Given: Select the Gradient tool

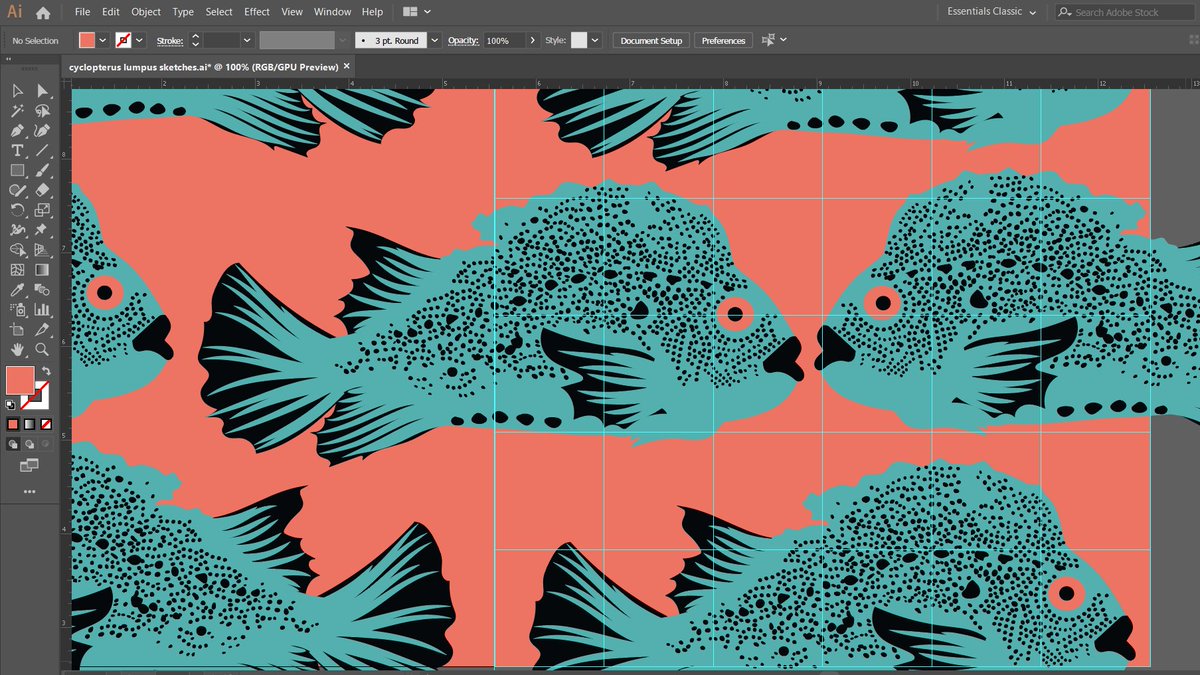Looking at the screenshot, I should point(42,270).
